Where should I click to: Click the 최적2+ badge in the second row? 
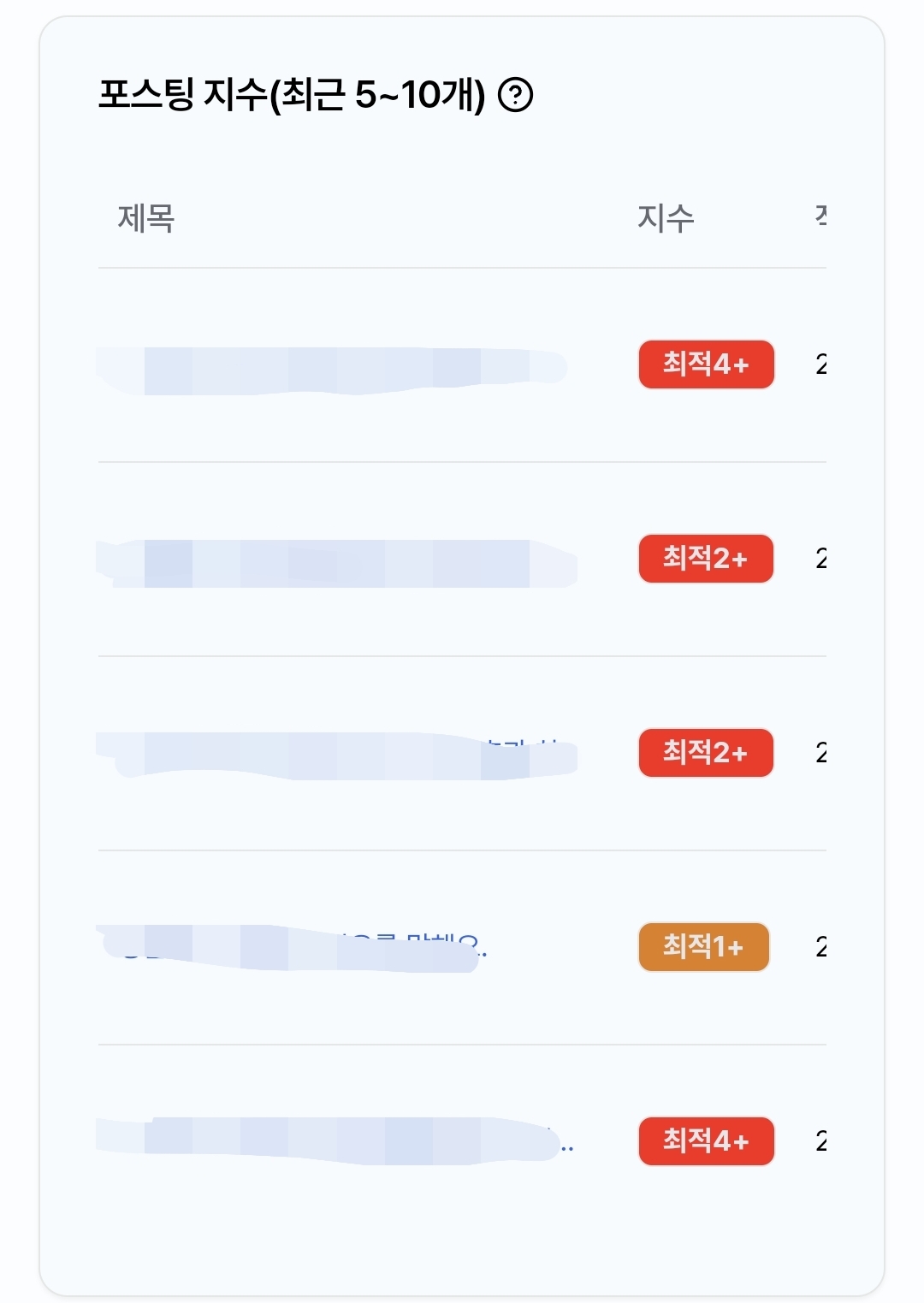point(706,559)
